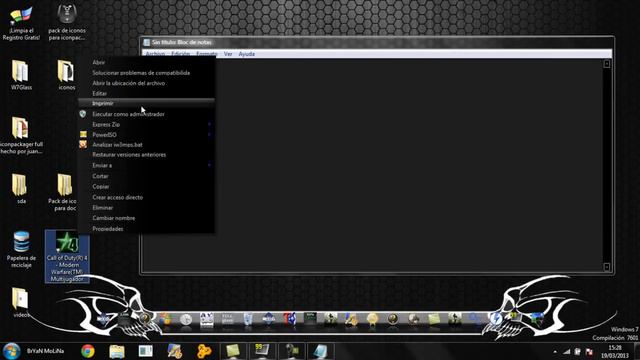
Task: Switch to the sticky note taskbar window
Action: pyautogui.click(x=233, y=351)
